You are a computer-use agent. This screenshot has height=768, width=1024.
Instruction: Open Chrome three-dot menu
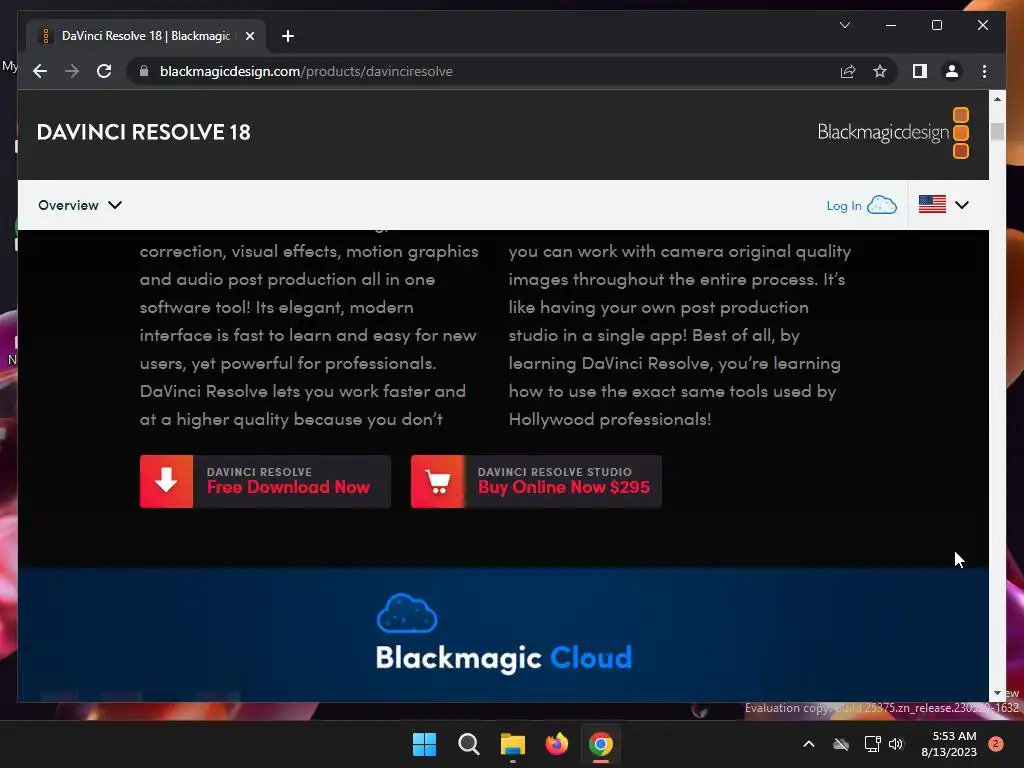point(984,71)
